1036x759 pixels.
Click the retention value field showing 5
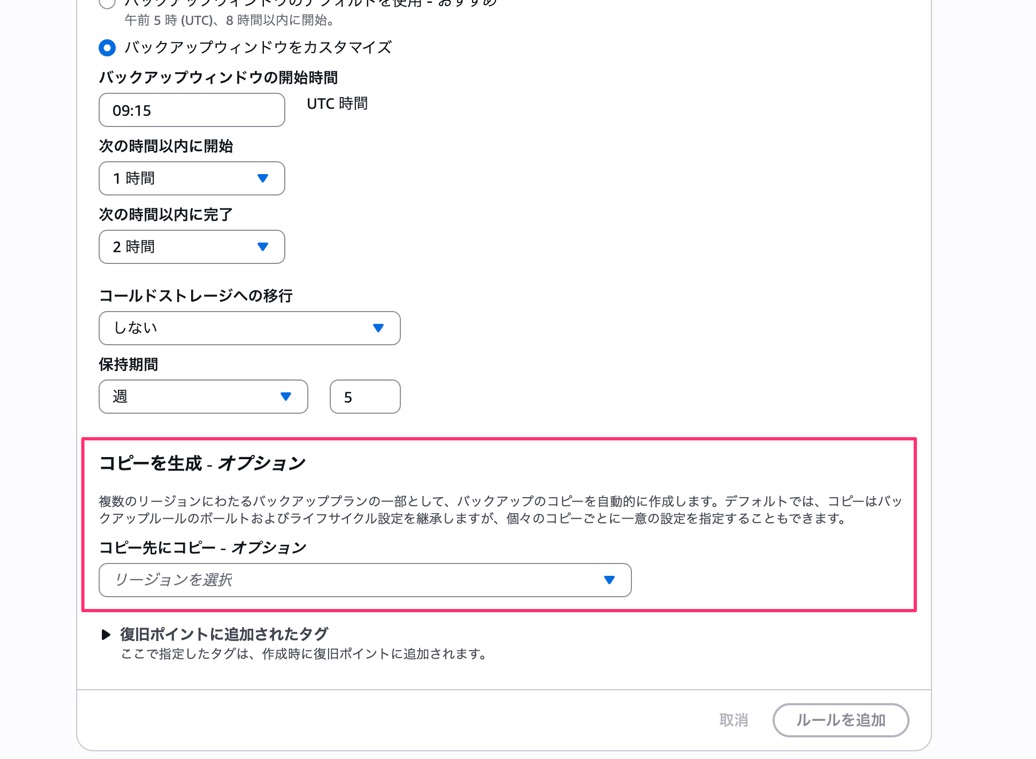click(x=365, y=396)
